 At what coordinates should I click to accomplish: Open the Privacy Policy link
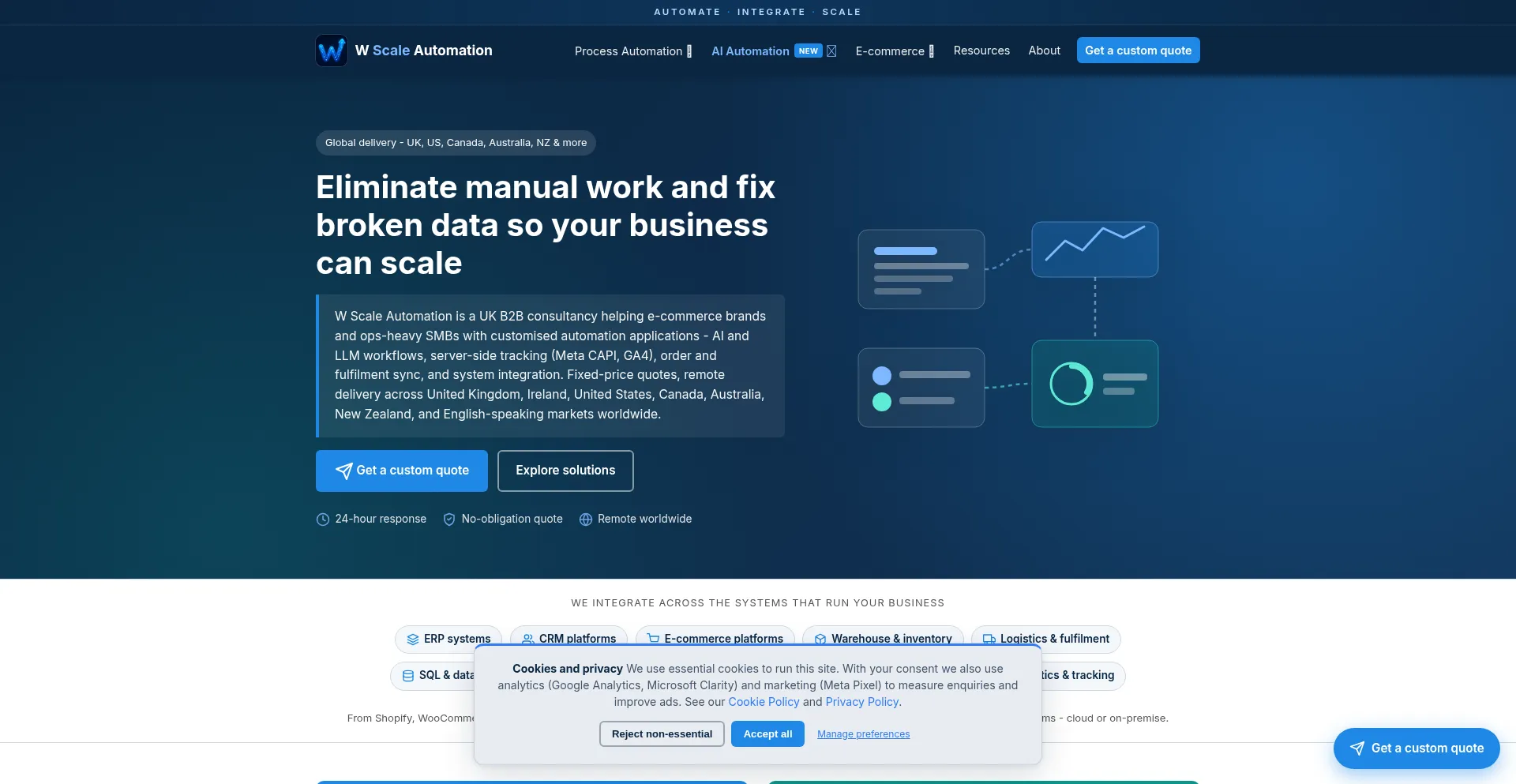coord(861,702)
